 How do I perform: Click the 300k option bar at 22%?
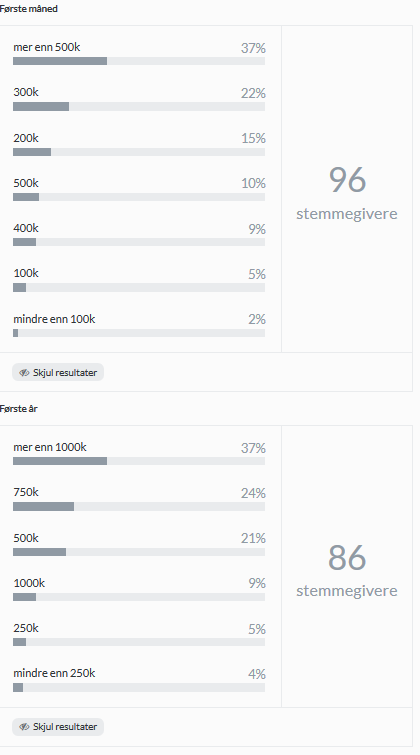pos(139,106)
